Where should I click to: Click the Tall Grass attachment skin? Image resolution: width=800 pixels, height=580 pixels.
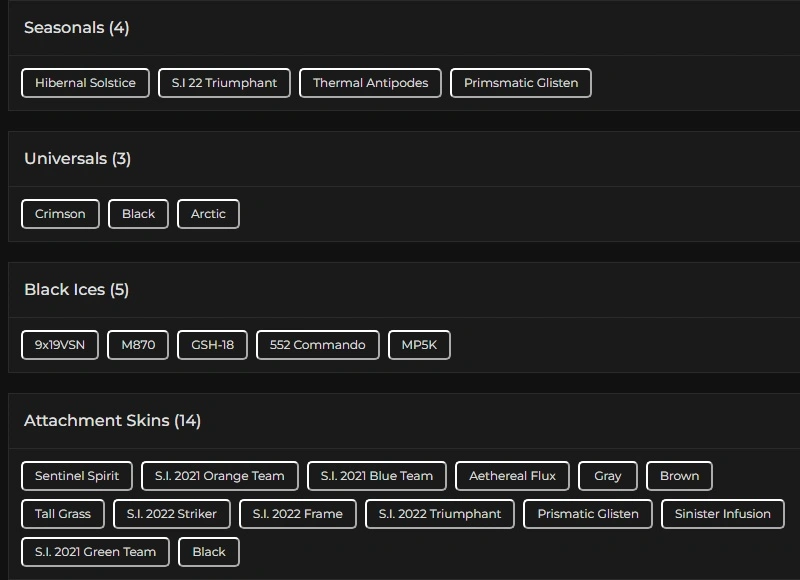pyautogui.click(x=62, y=514)
